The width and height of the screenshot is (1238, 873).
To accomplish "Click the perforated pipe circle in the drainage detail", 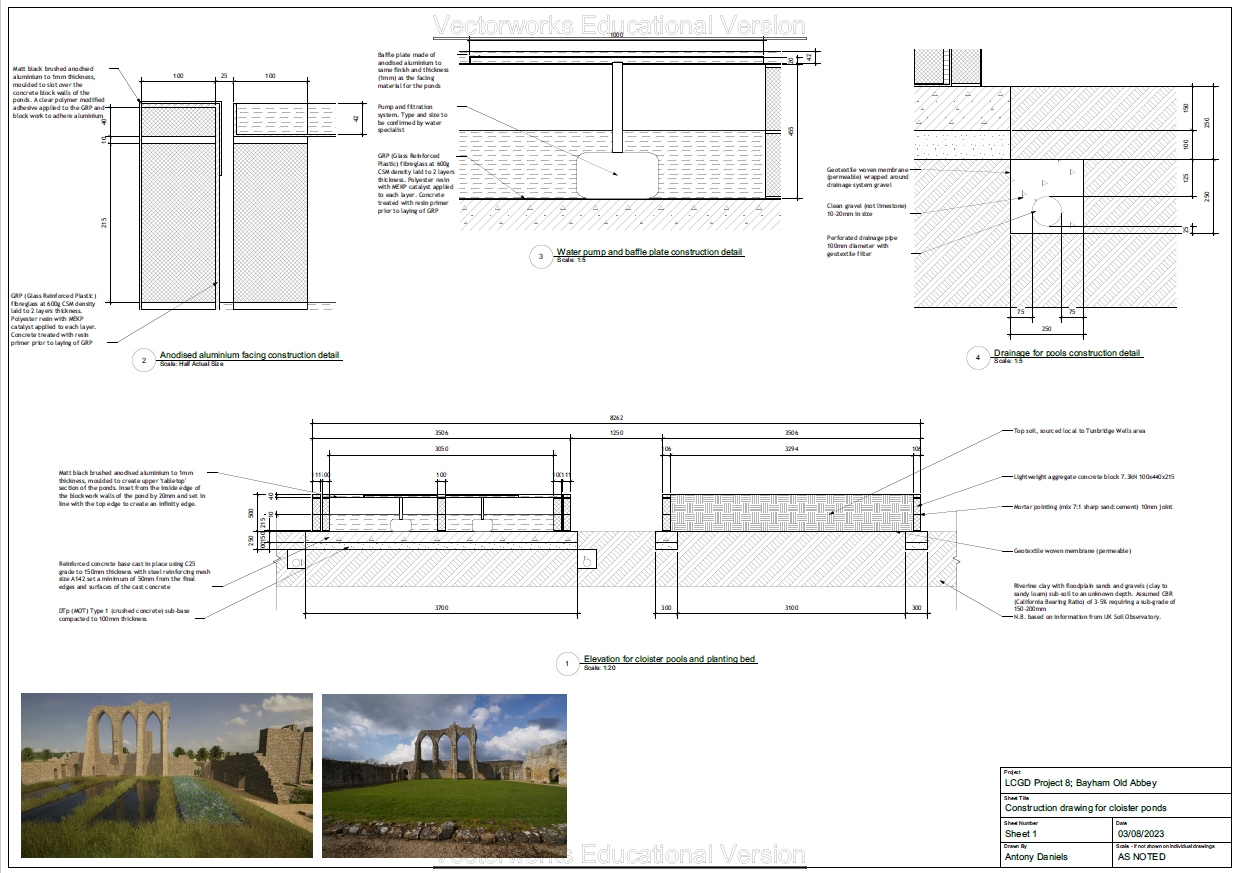I will 1046,212.
